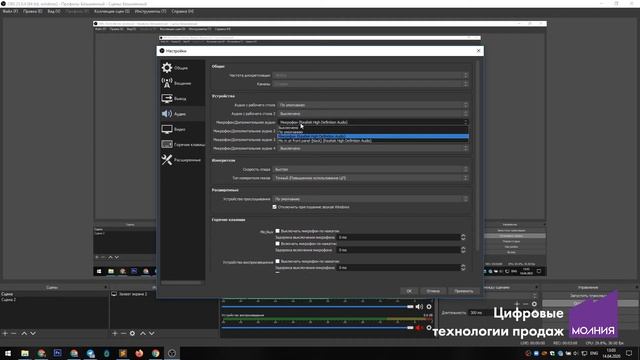Open the Scene Collection menu
The height and width of the screenshot is (360, 640).
click(112, 11)
